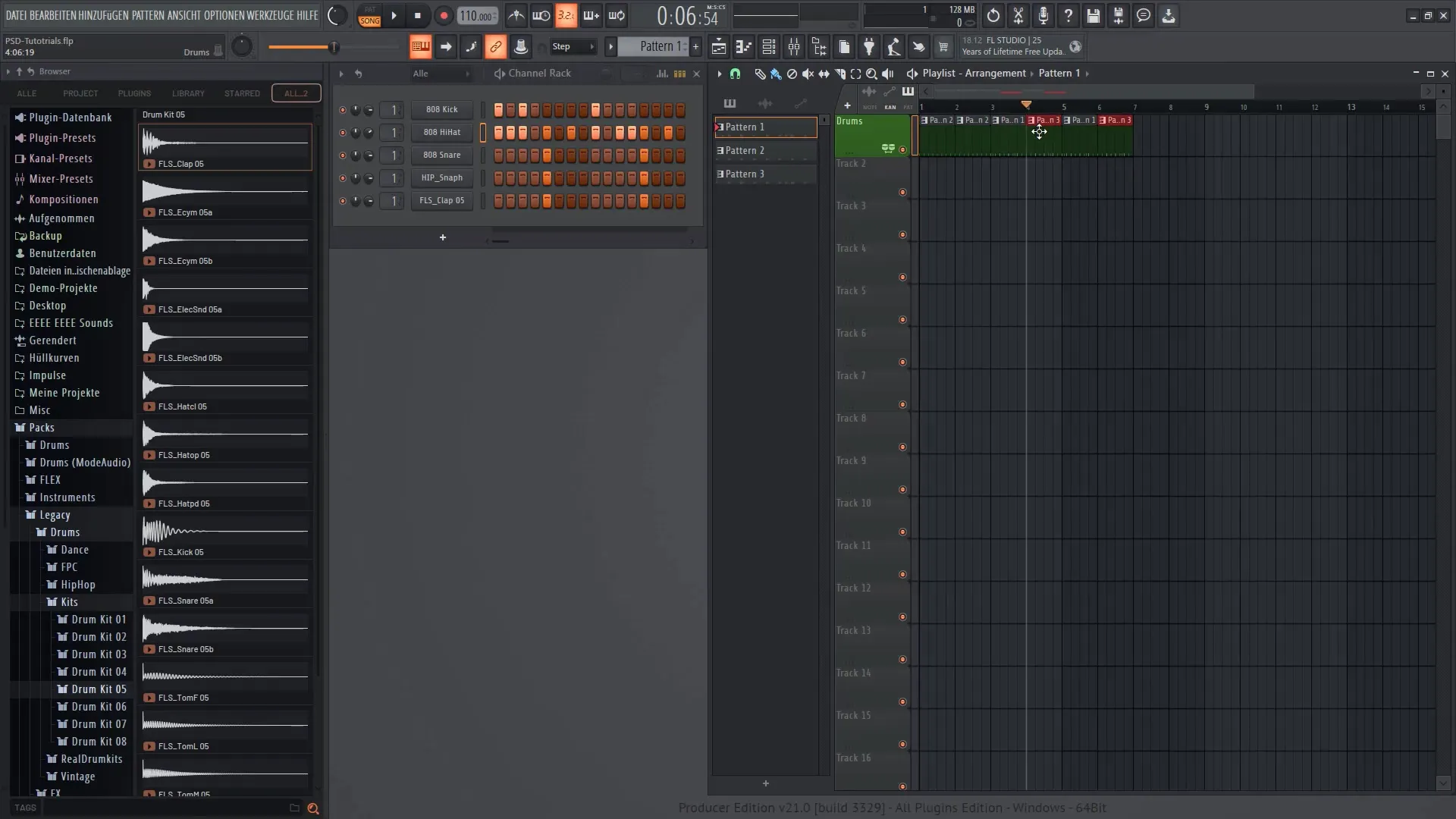Adjust the main volume slider
This screenshot has width=1456, height=819.
point(334,48)
